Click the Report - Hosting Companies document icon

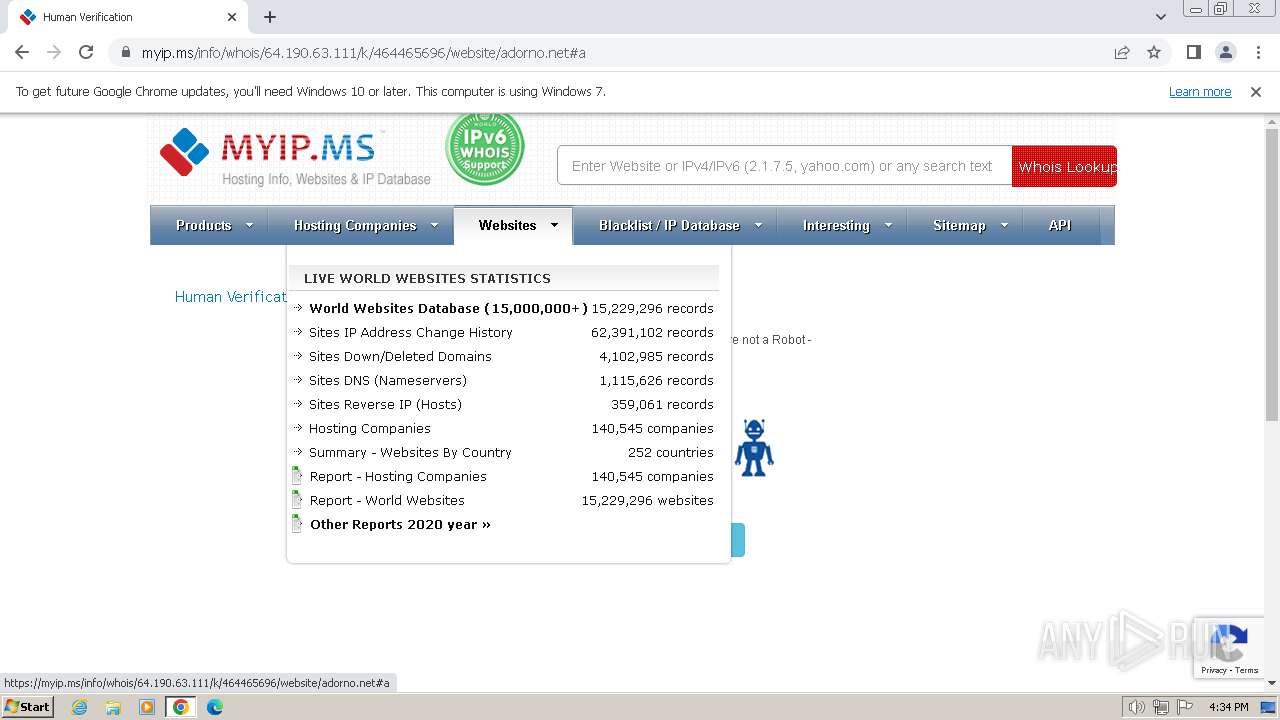point(297,476)
